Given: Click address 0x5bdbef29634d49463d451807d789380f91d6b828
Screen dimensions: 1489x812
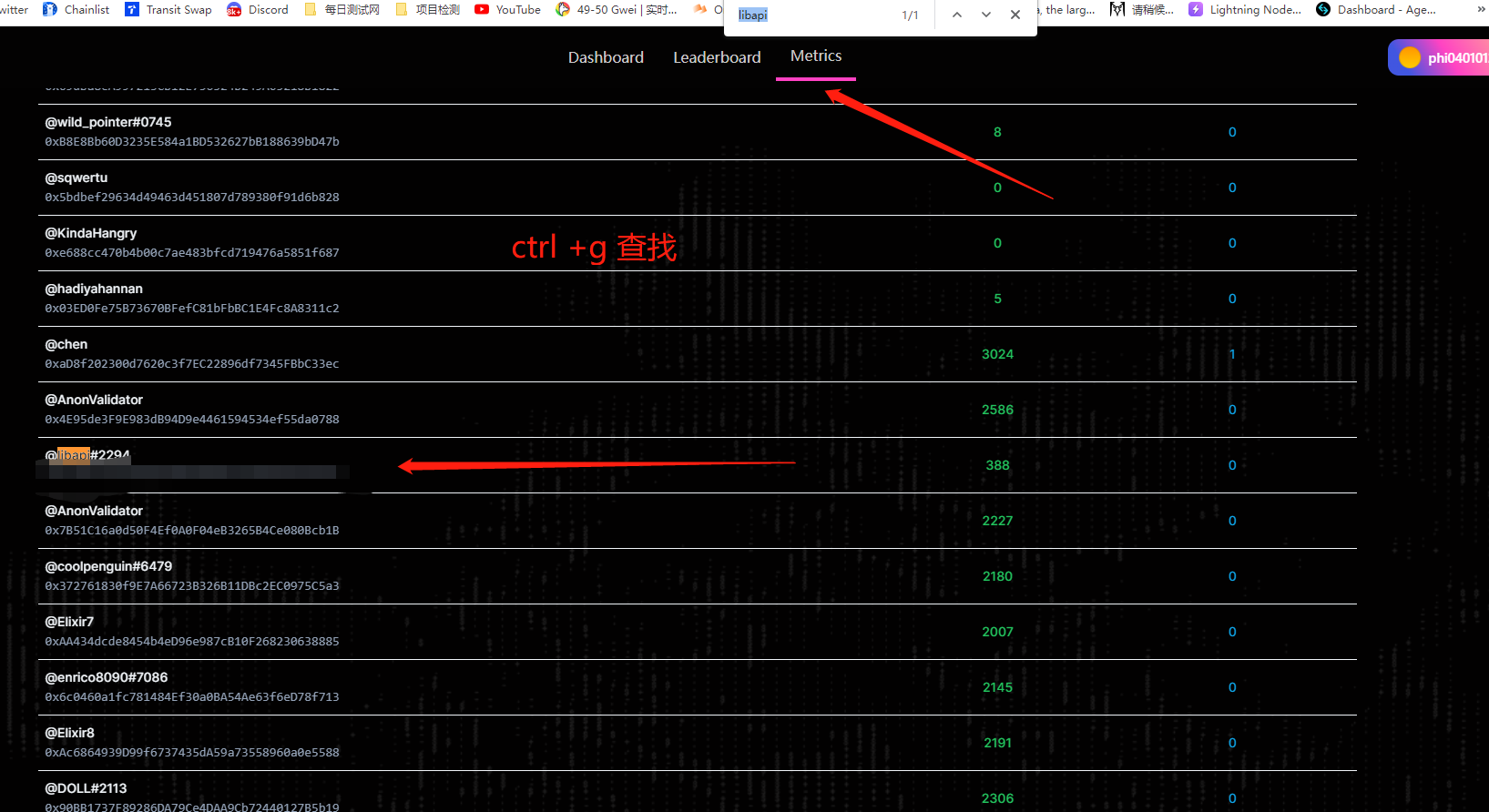Looking at the screenshot, I should (x=192, y=198).
